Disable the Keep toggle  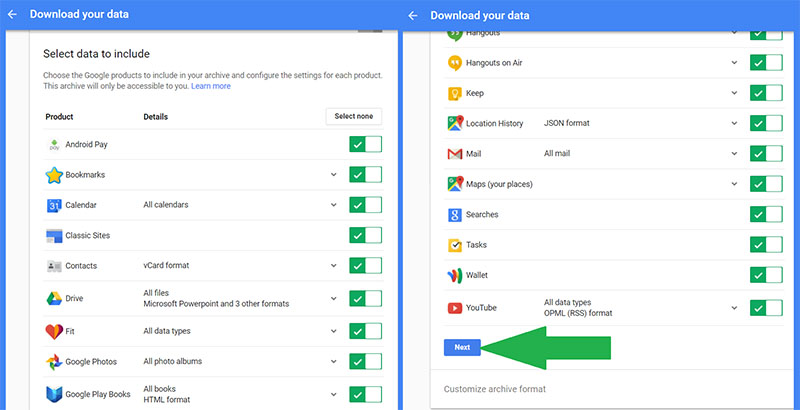click(x=766, y=93)
